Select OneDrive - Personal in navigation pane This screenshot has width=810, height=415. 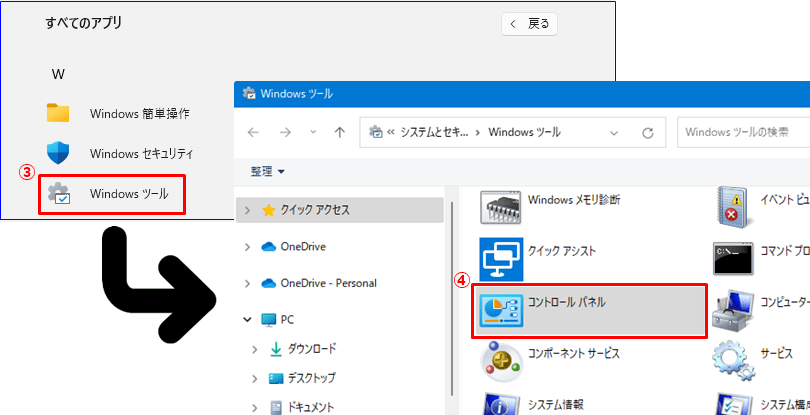click(x=328, y=284)
